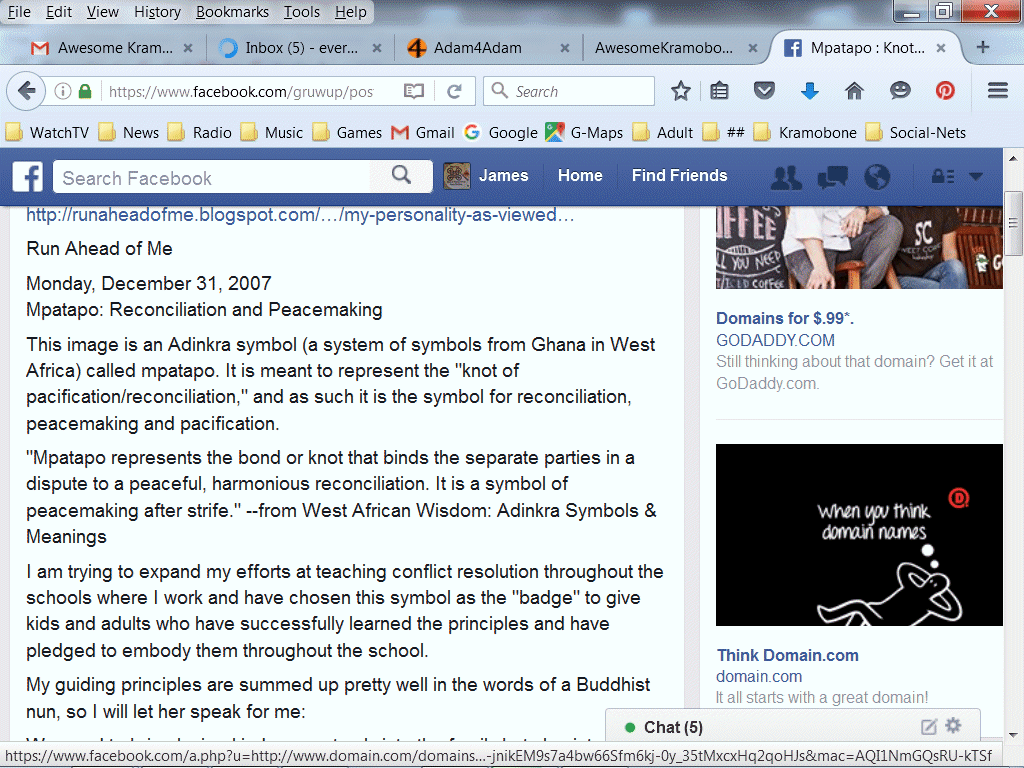Click the Google bookmark
Image resolution: width=1024 pixels, height=768 pixels.
pyautogui.click(x=501, y=133)
